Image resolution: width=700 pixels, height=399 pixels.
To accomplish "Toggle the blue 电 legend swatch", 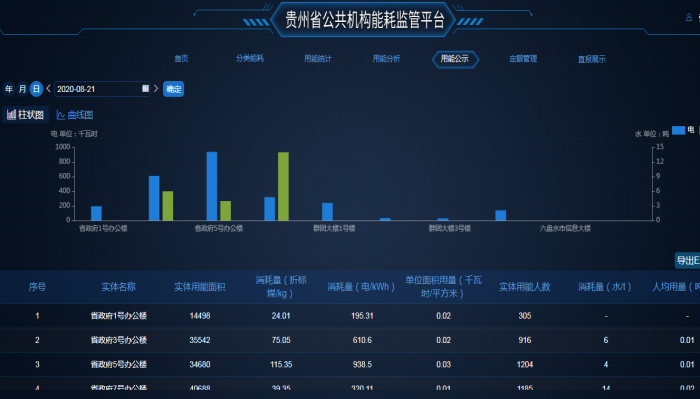I will click(679, 130).
